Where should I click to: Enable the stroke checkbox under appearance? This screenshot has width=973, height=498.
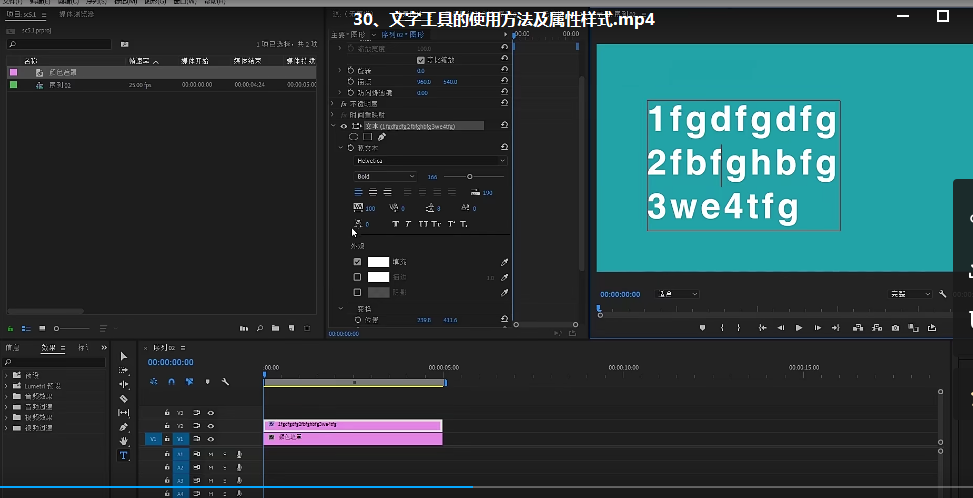(x=358, y=277)
